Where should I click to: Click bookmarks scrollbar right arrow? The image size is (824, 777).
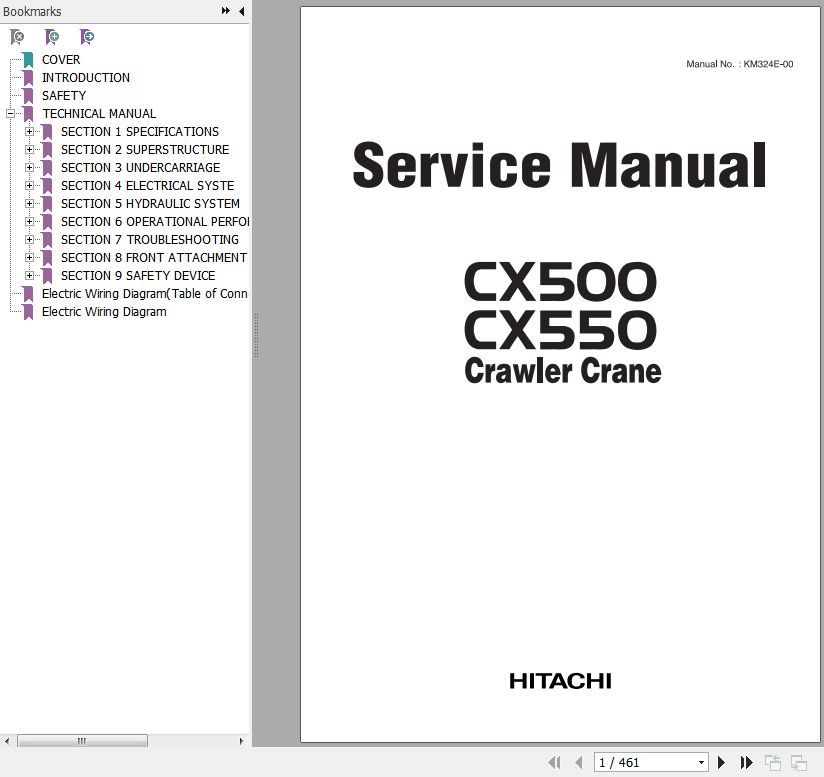click(x=241, y=741)
